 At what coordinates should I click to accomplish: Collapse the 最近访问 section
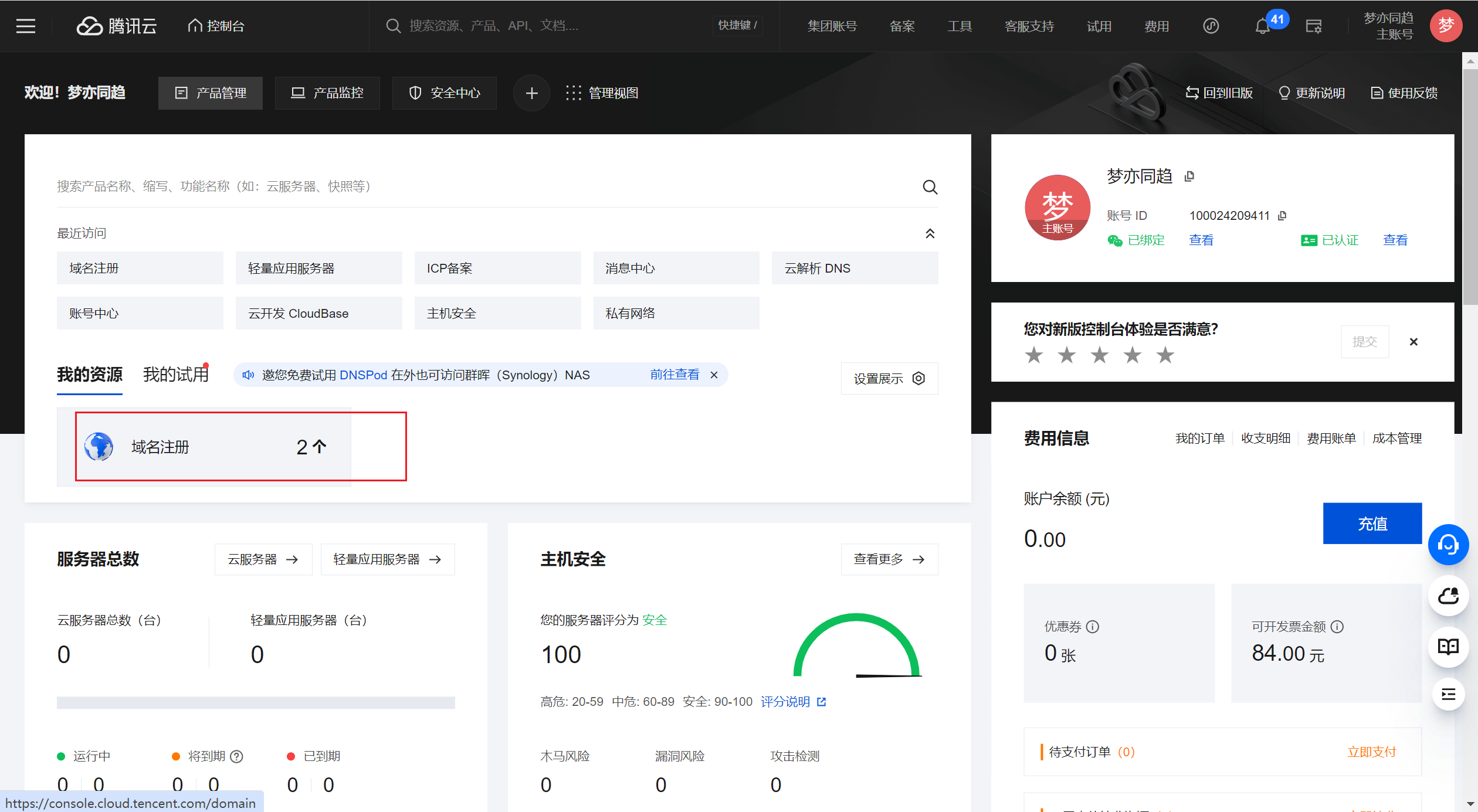pyautogui.click(x=930, y=233)
